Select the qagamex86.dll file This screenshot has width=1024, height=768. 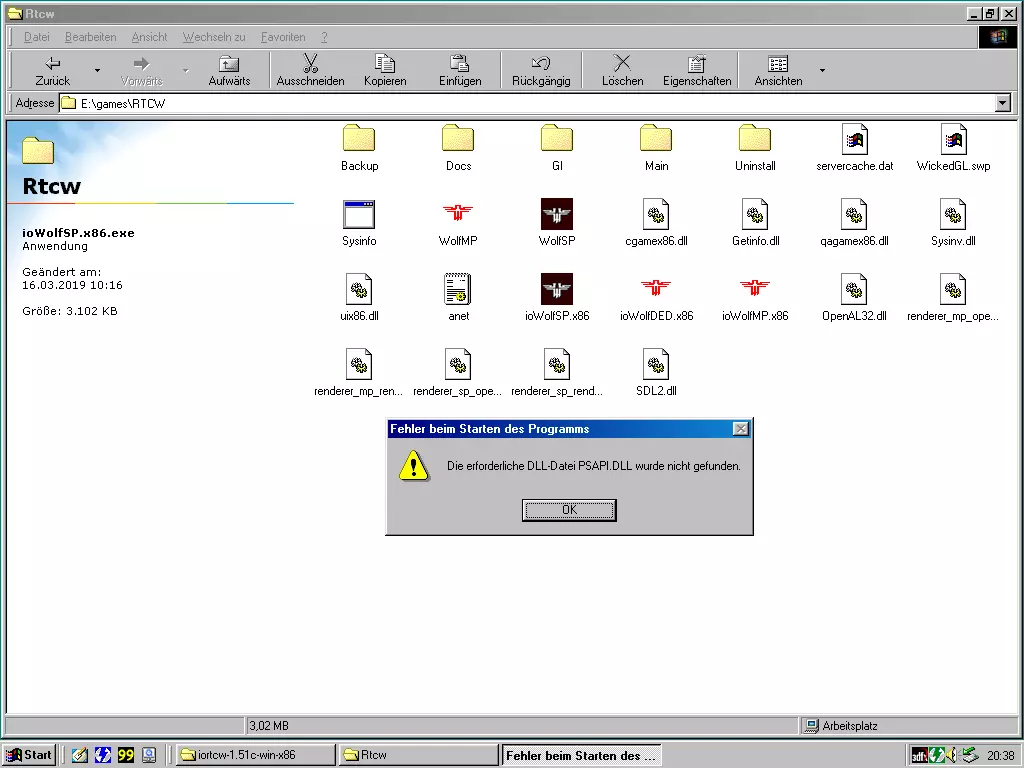854,223
